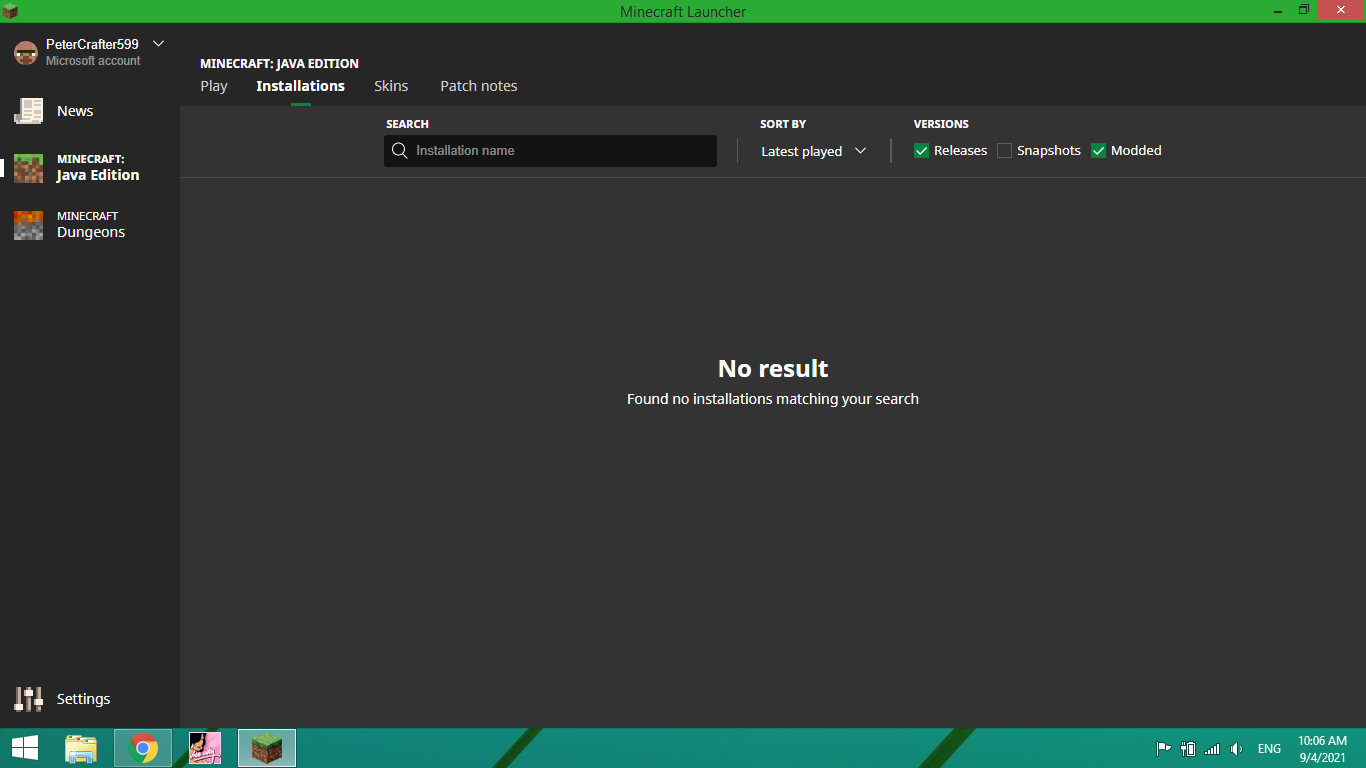Select Minecraft Dungeons sidebar entry
The width and height of the screenshot is (1366, 768).
[90, 225]
